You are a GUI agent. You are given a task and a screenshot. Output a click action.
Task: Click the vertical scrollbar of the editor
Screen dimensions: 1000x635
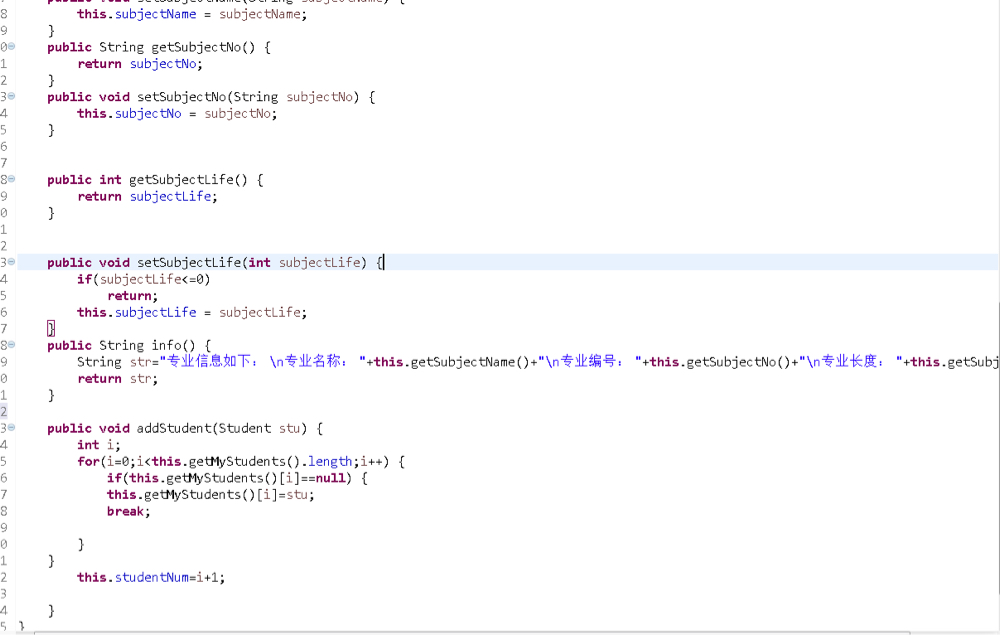(x=998, y=446)
